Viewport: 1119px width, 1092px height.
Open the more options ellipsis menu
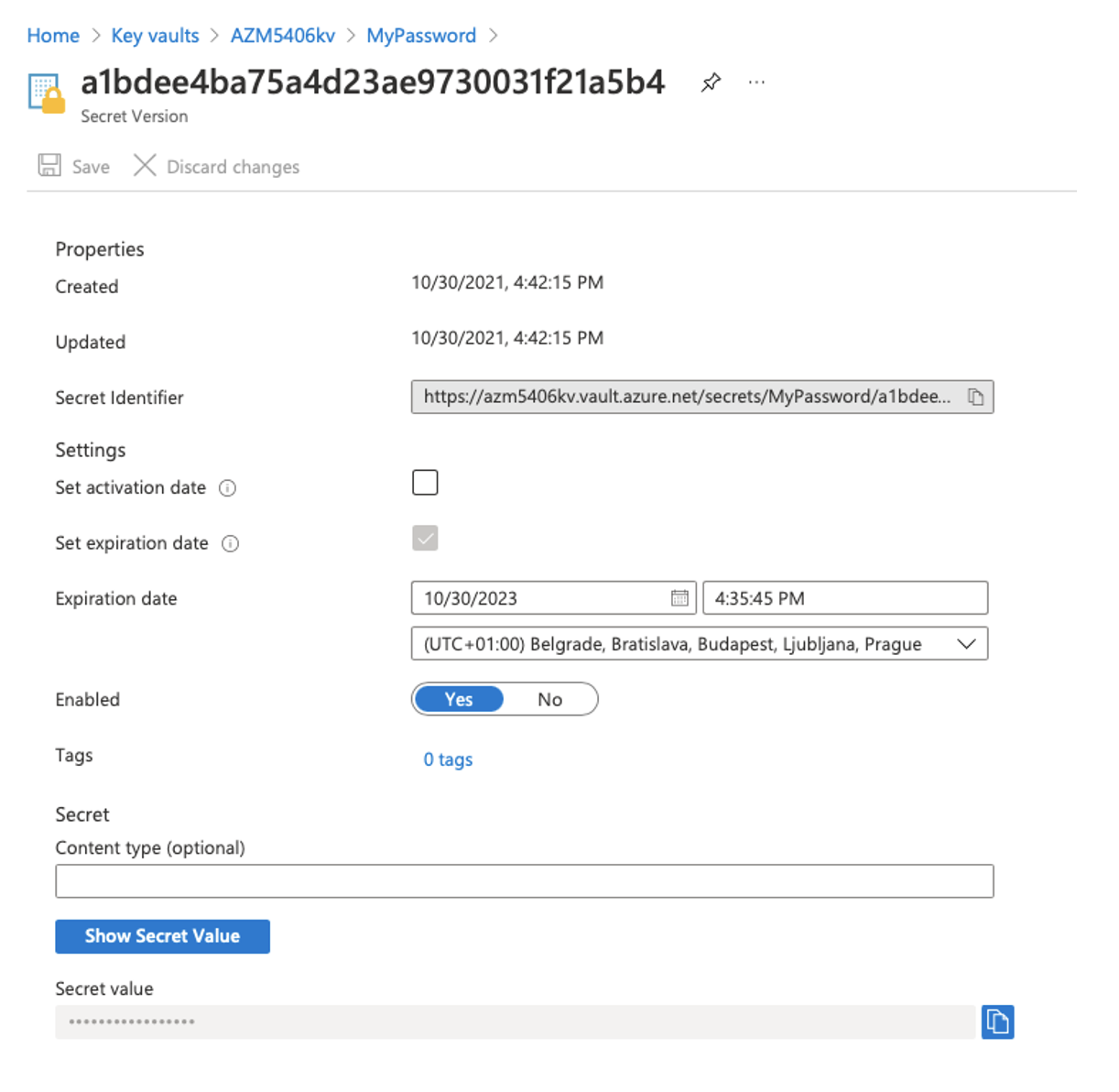756,82
